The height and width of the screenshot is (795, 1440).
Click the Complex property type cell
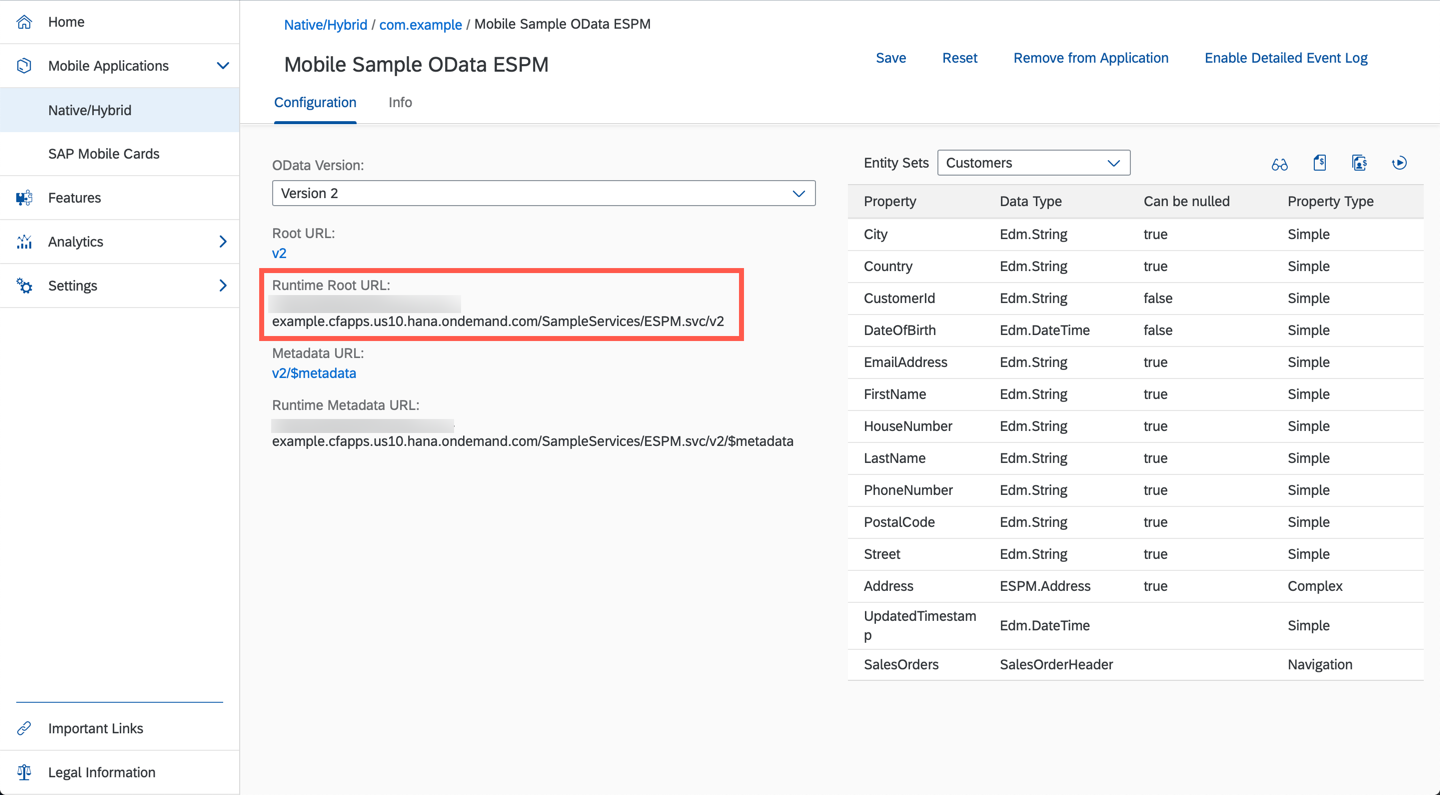pos(1315,586)
